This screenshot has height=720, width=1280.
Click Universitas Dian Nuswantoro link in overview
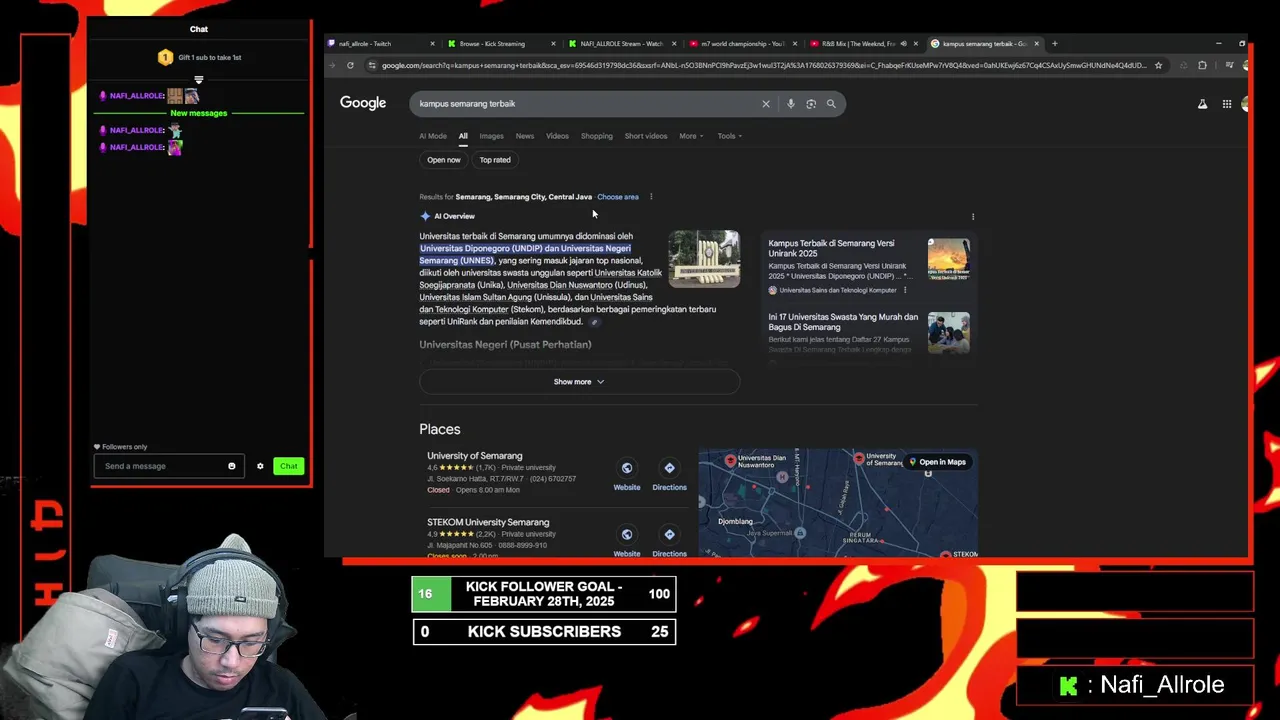tap(560, 285)
